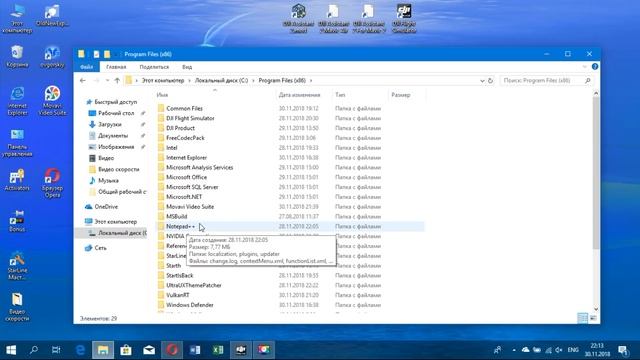Select the FreeCodecPack folder

tap(185, 138)
